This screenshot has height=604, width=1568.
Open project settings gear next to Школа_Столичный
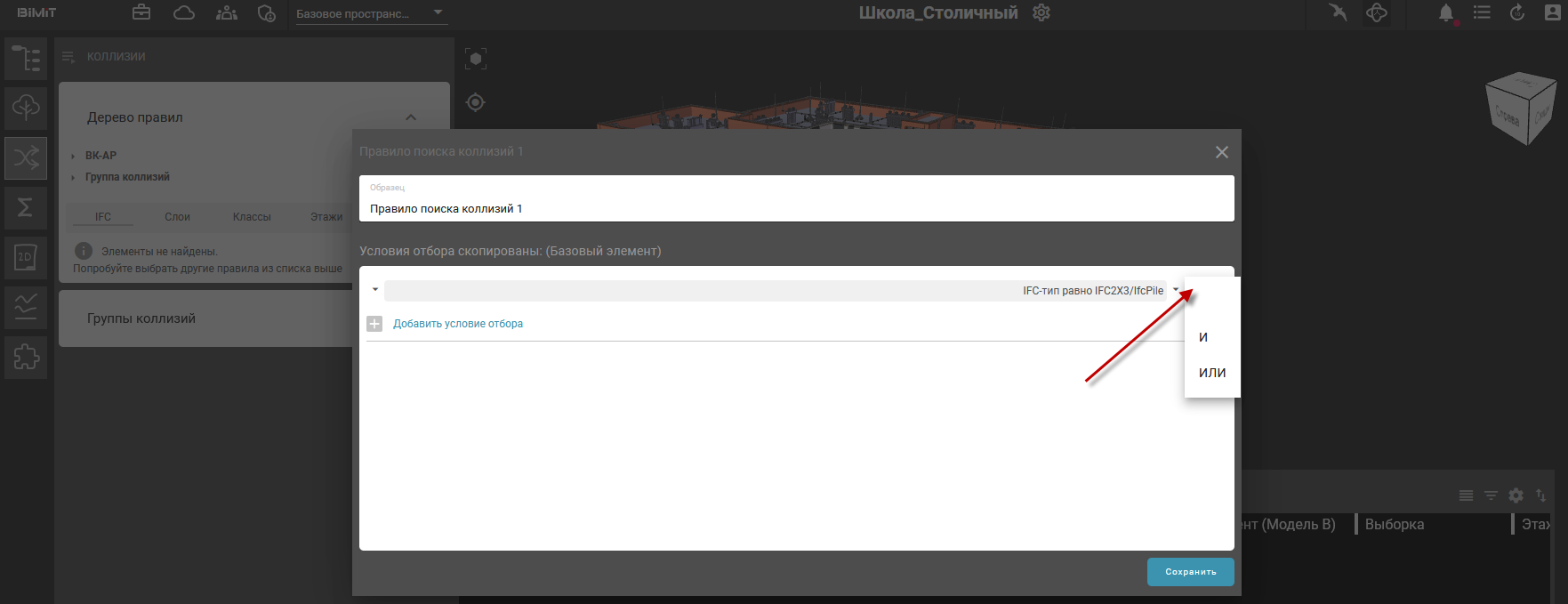point(1041,13)
